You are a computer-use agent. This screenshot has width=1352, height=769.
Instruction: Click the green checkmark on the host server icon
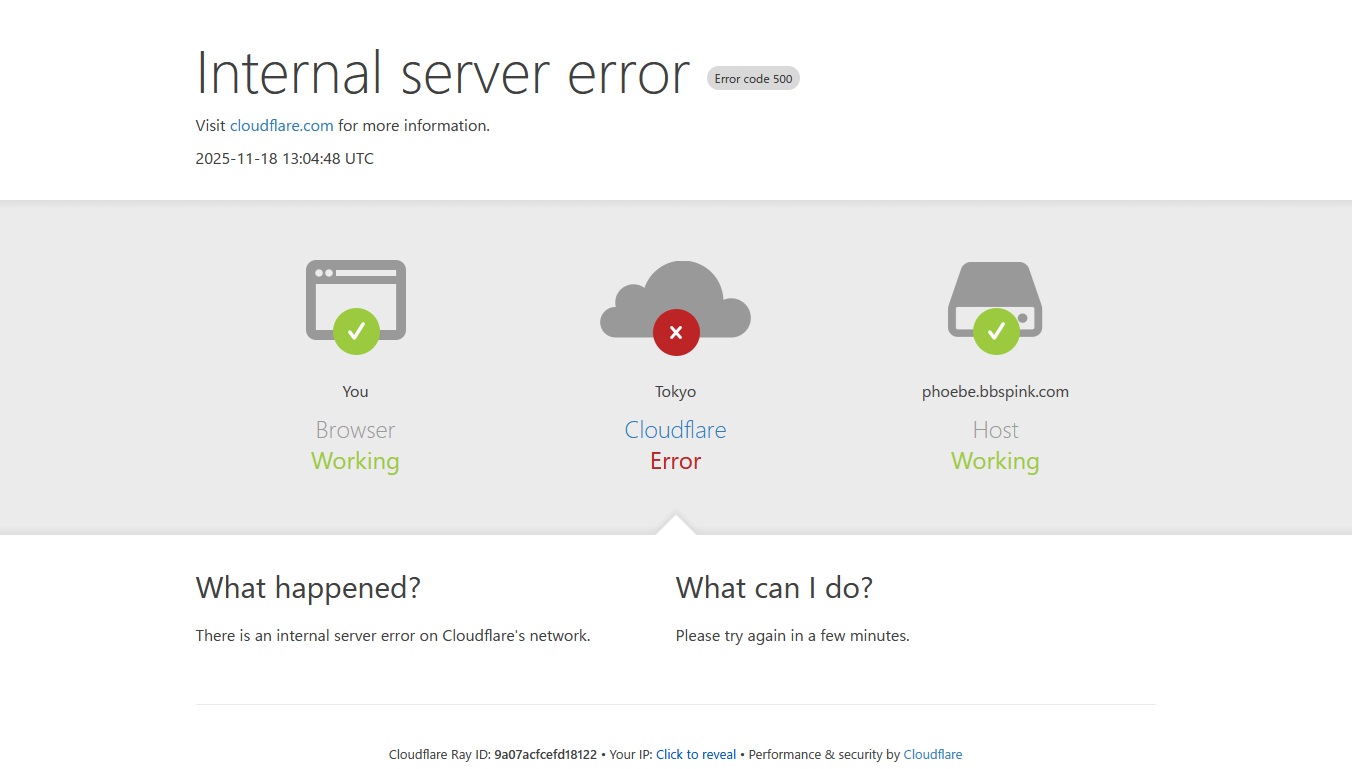pyautogui.click(x=996, y=331)
